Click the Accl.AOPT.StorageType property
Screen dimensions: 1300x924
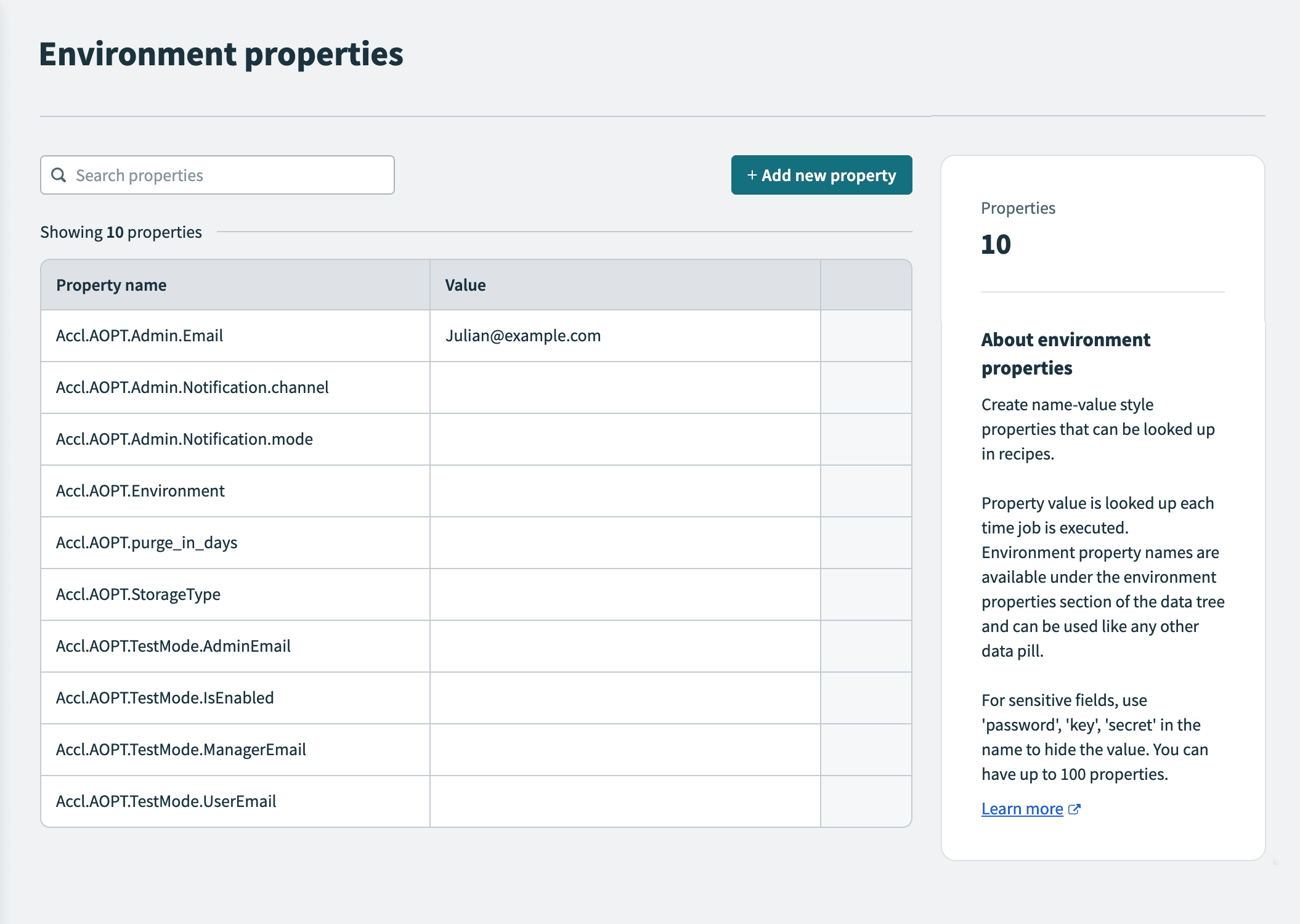pos(138,594)
